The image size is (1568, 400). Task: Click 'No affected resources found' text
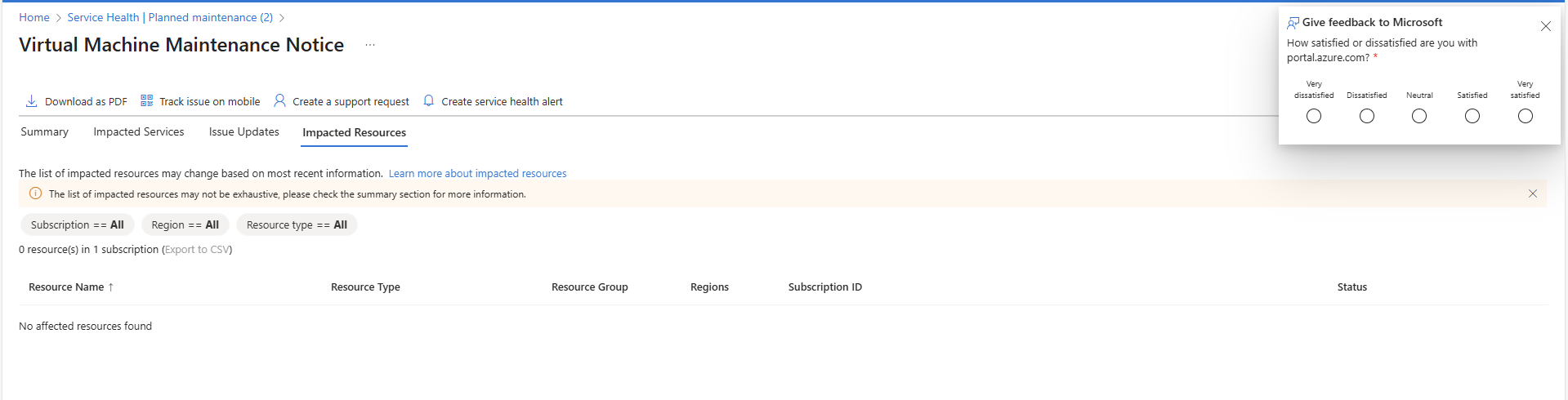pyautogui.click(x=85, y=326)
